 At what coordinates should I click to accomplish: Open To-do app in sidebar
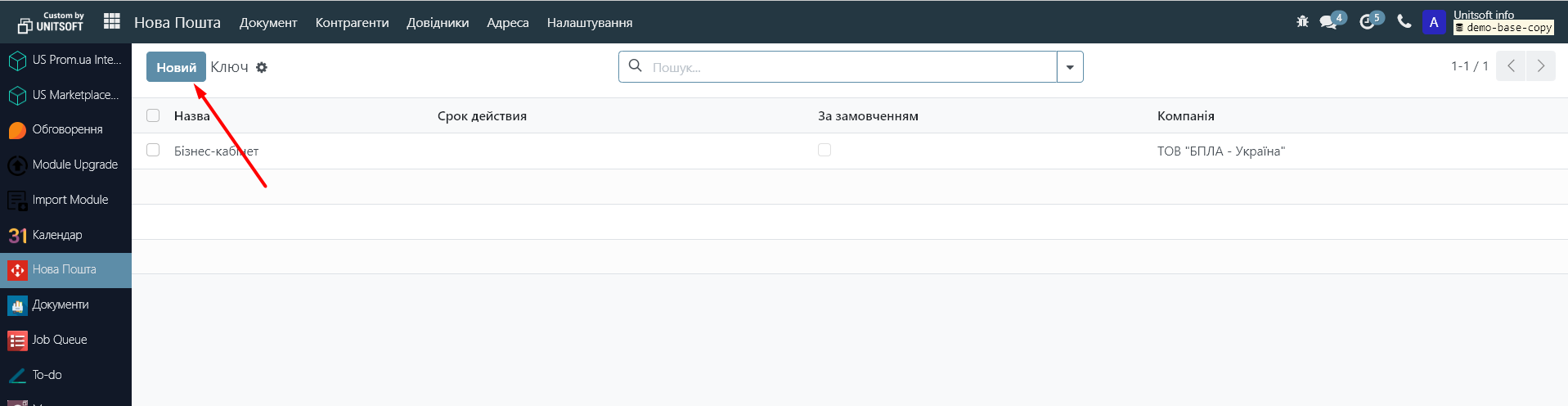tap(65, 375)
